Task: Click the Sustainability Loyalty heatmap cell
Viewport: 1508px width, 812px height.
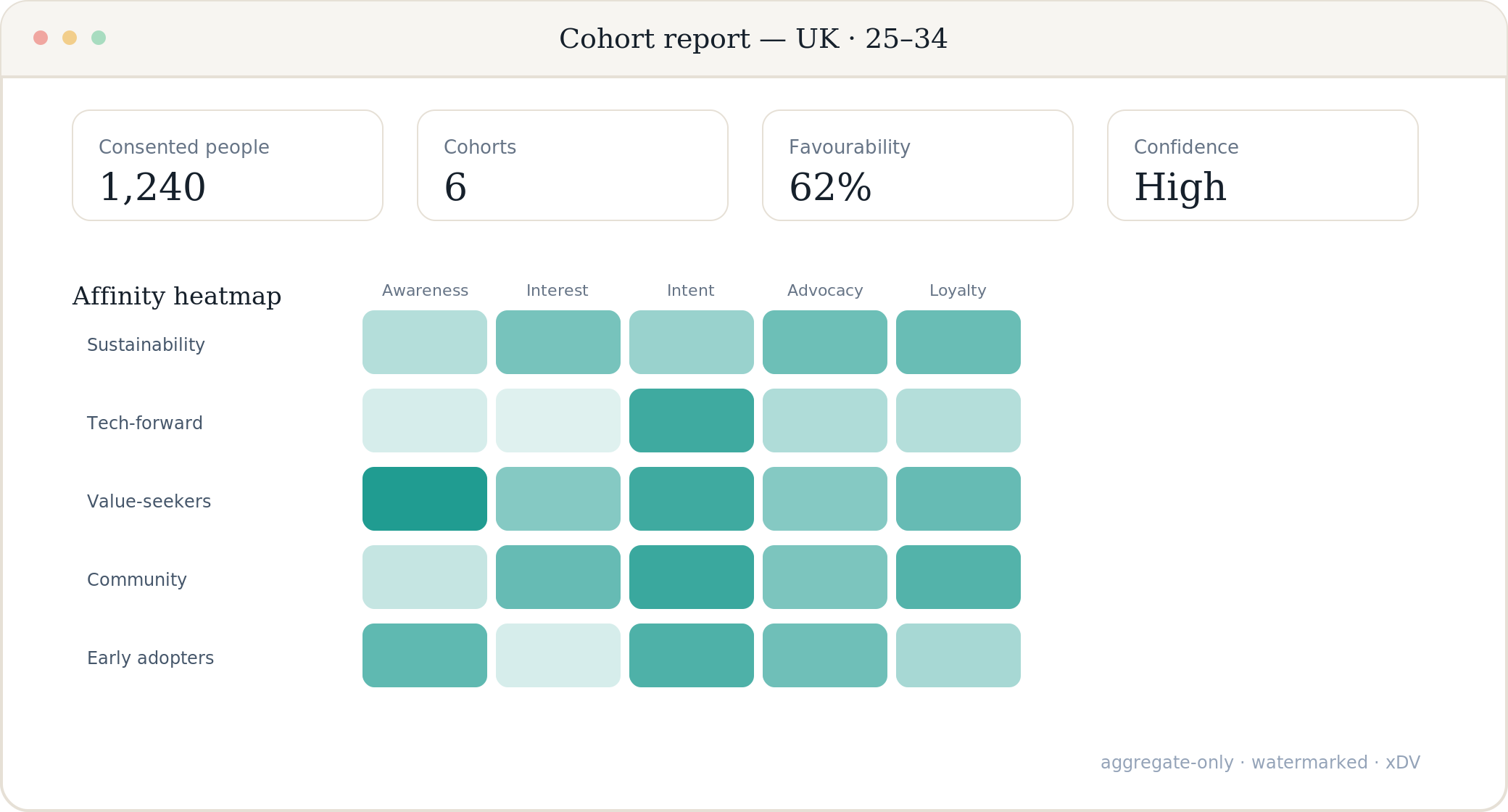Action: tap(958, 342)
